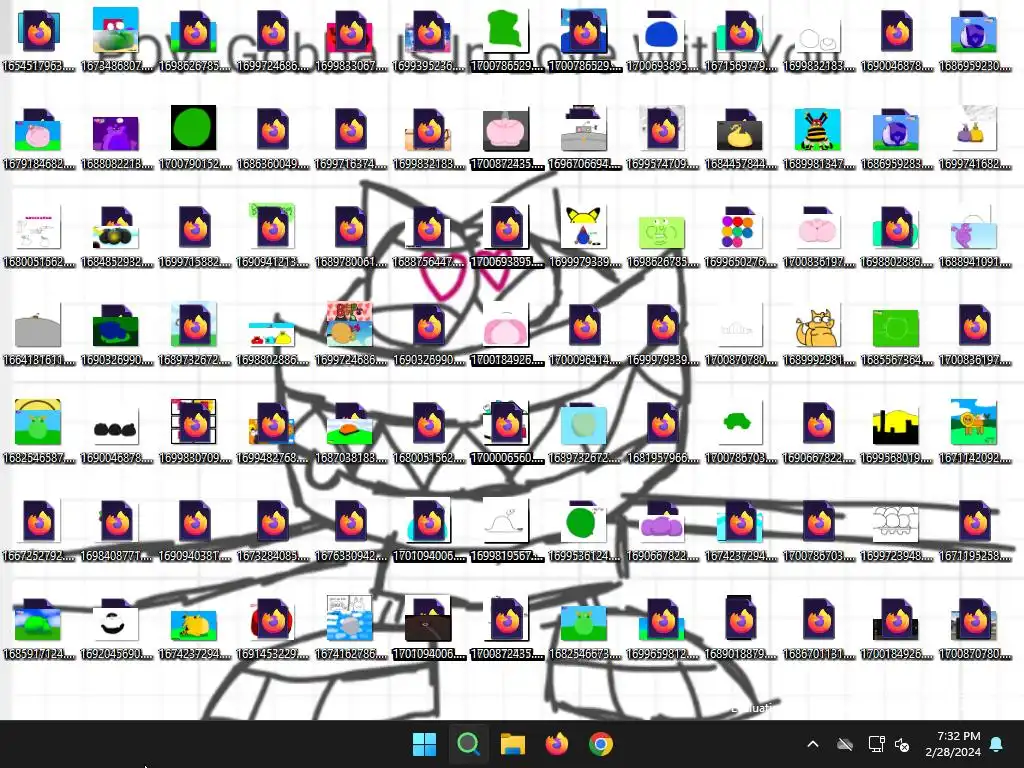Open the OneDrive cloud tray icon
The height and width of the screenshot is (768, 1024).
tap(845, 744)
